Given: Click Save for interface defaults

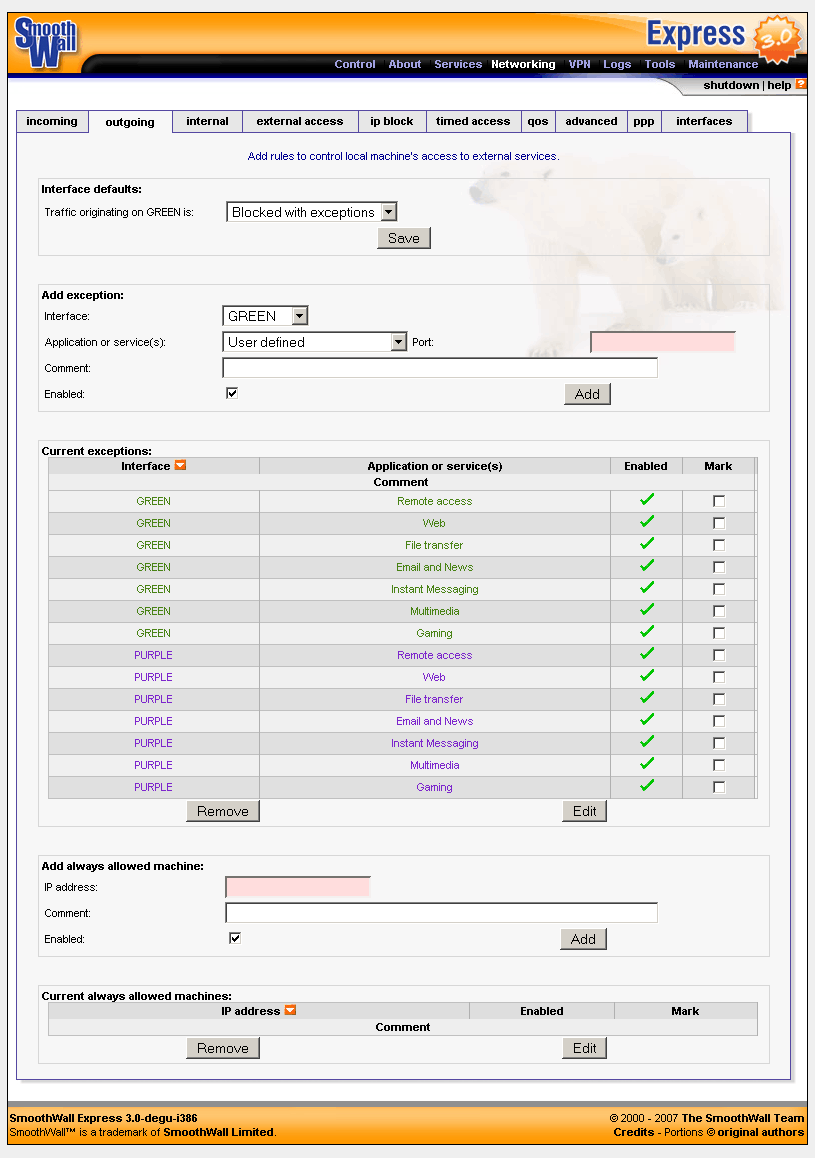Looking at the screenshot, I should click(x=404, y=238).
